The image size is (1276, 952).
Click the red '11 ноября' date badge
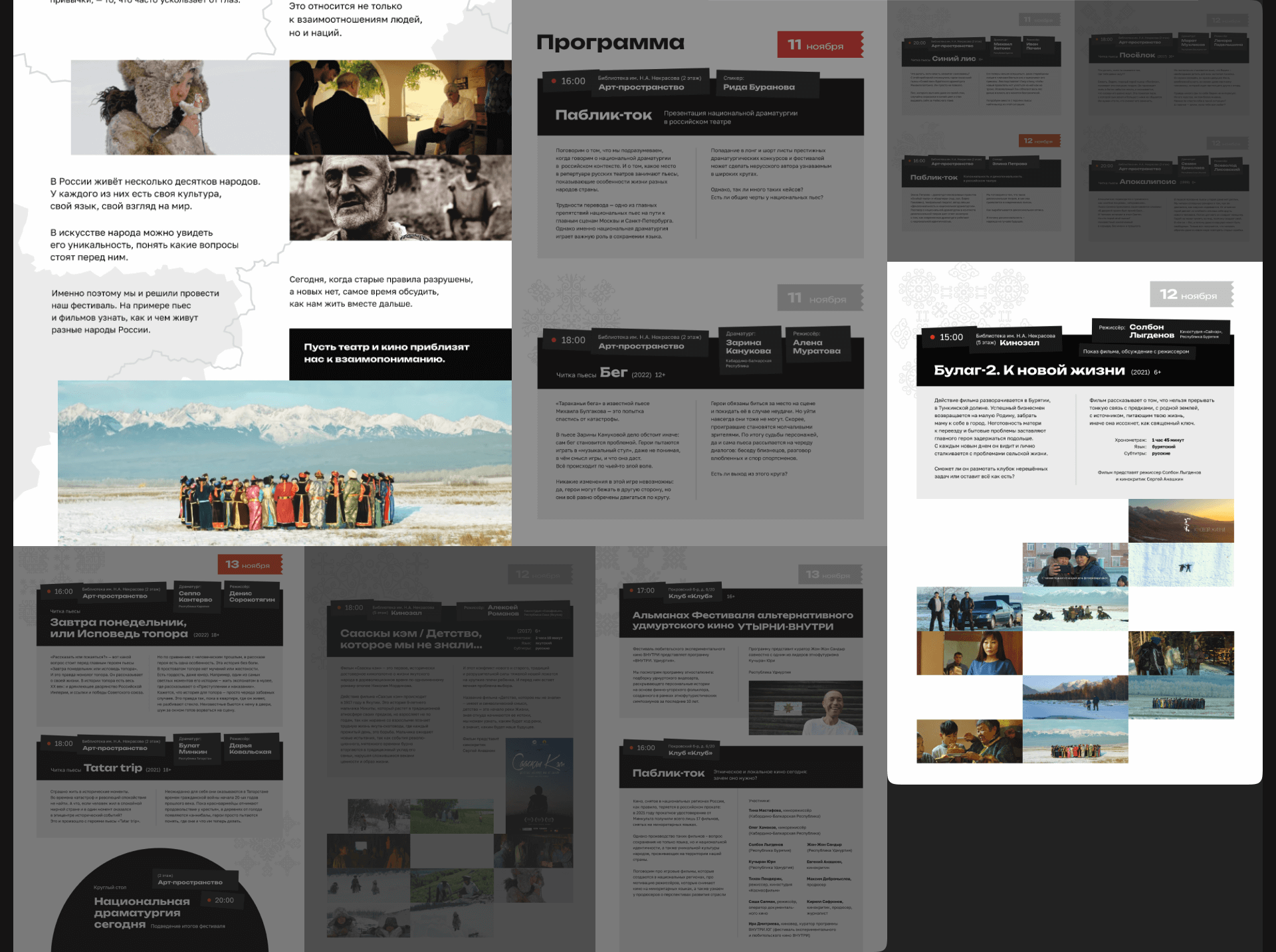pos(819,45)
